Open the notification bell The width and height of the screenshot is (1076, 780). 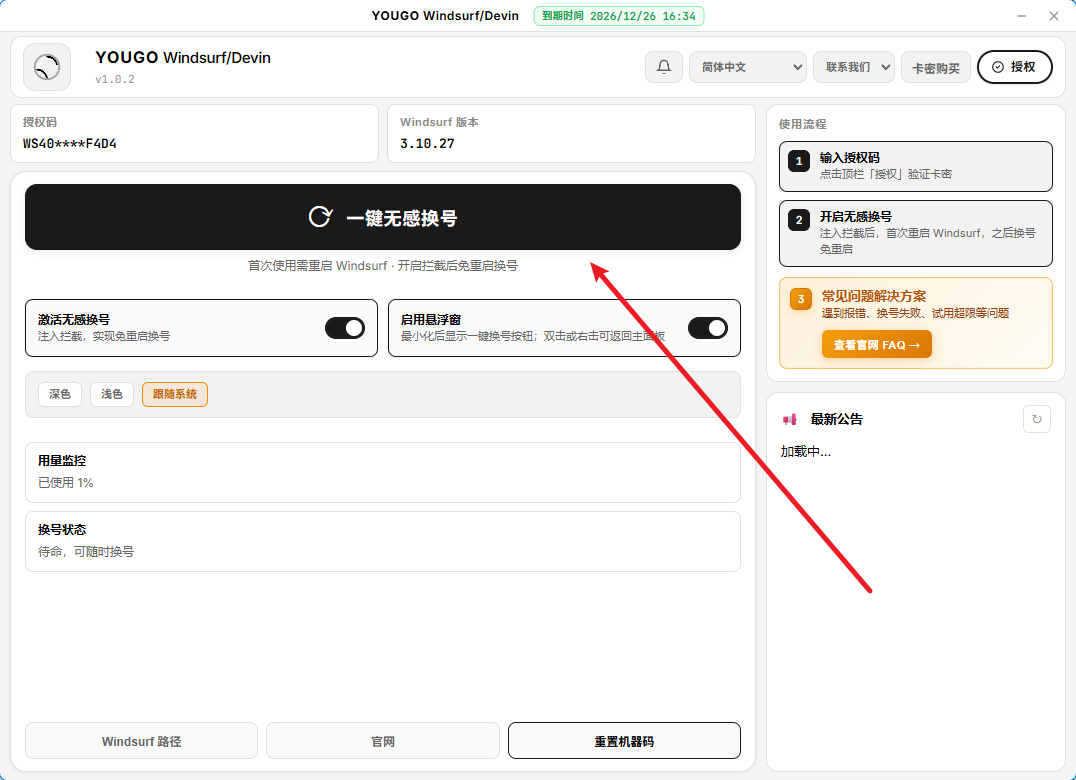[664, 67]
